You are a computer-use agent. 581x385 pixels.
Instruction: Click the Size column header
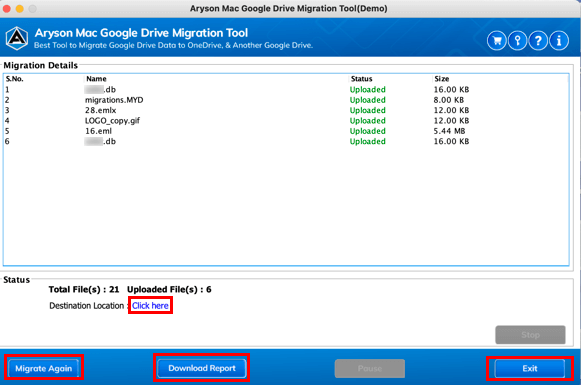[x=442, y=79]
